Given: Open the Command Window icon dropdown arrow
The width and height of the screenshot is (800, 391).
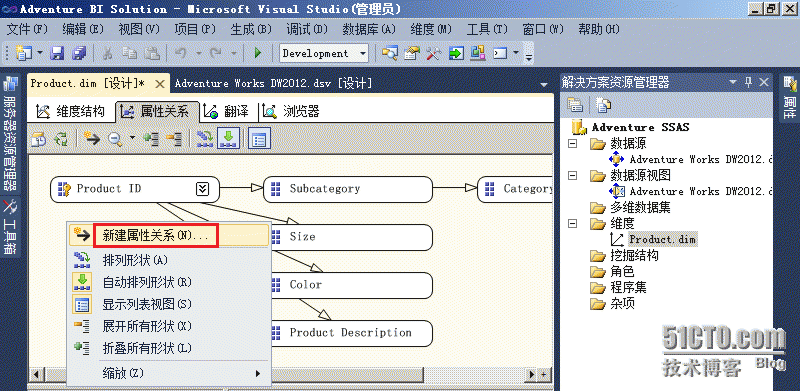Looking at the screenshot, I should pos(516,53).
